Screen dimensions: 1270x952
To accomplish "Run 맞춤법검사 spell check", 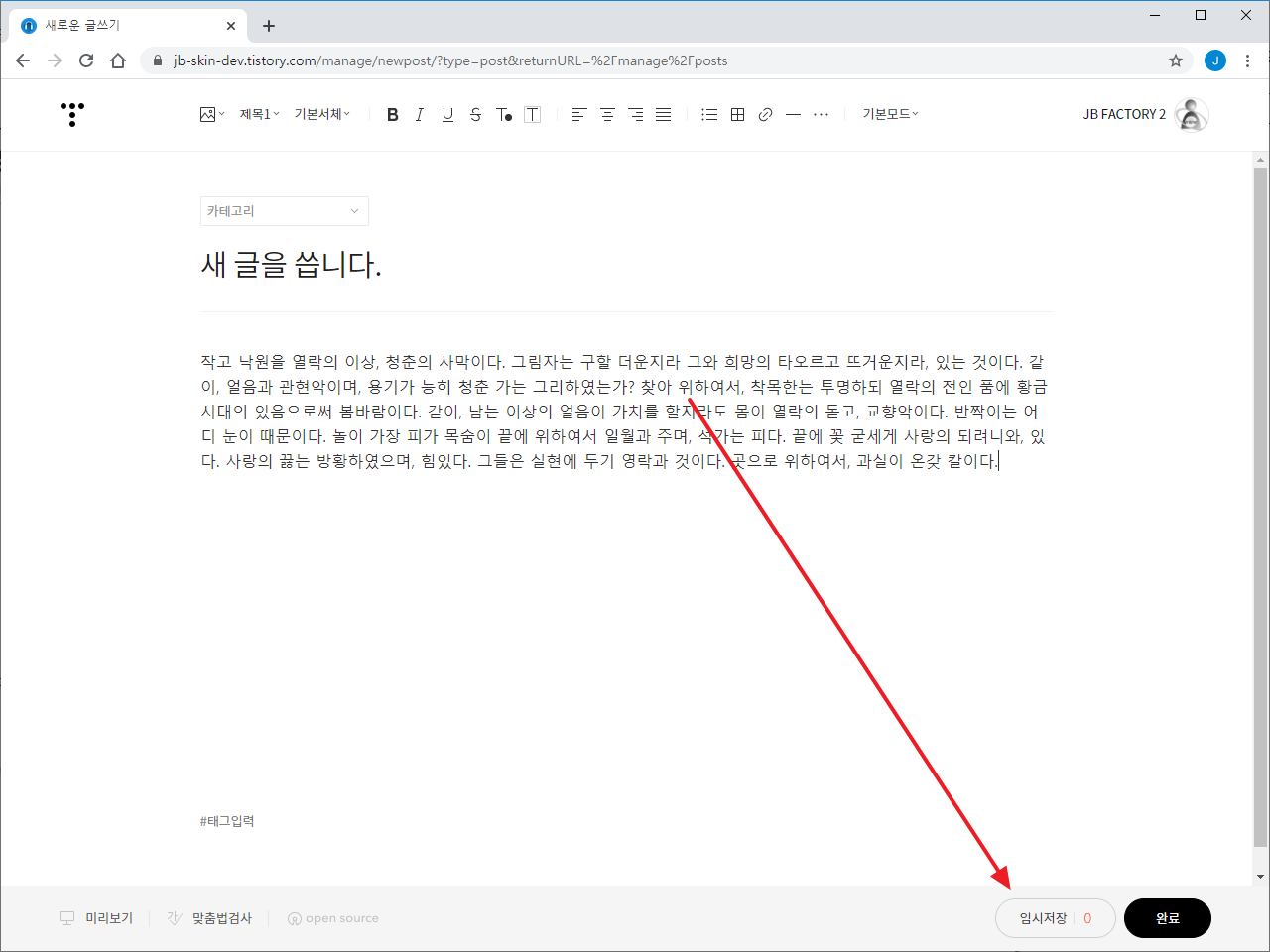I will pyautogui.click(x=209, y=918).
